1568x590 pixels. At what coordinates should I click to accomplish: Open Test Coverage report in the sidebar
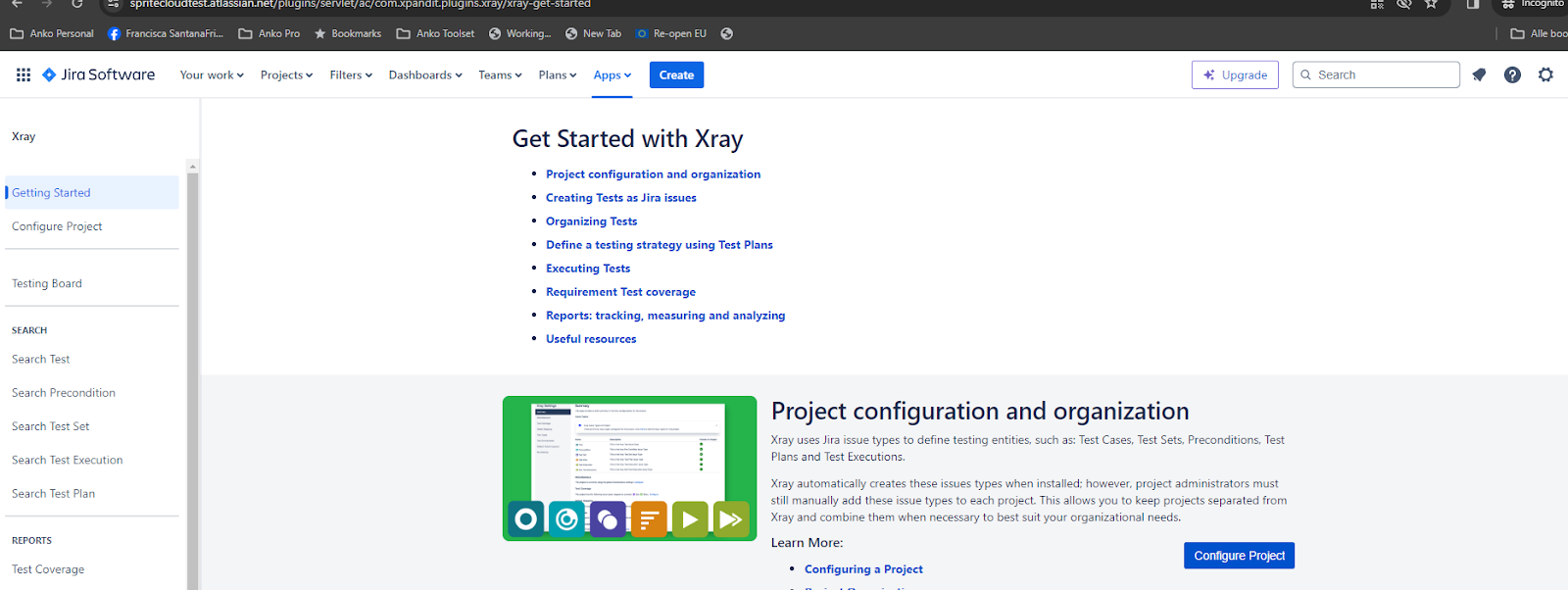point(48,569)
